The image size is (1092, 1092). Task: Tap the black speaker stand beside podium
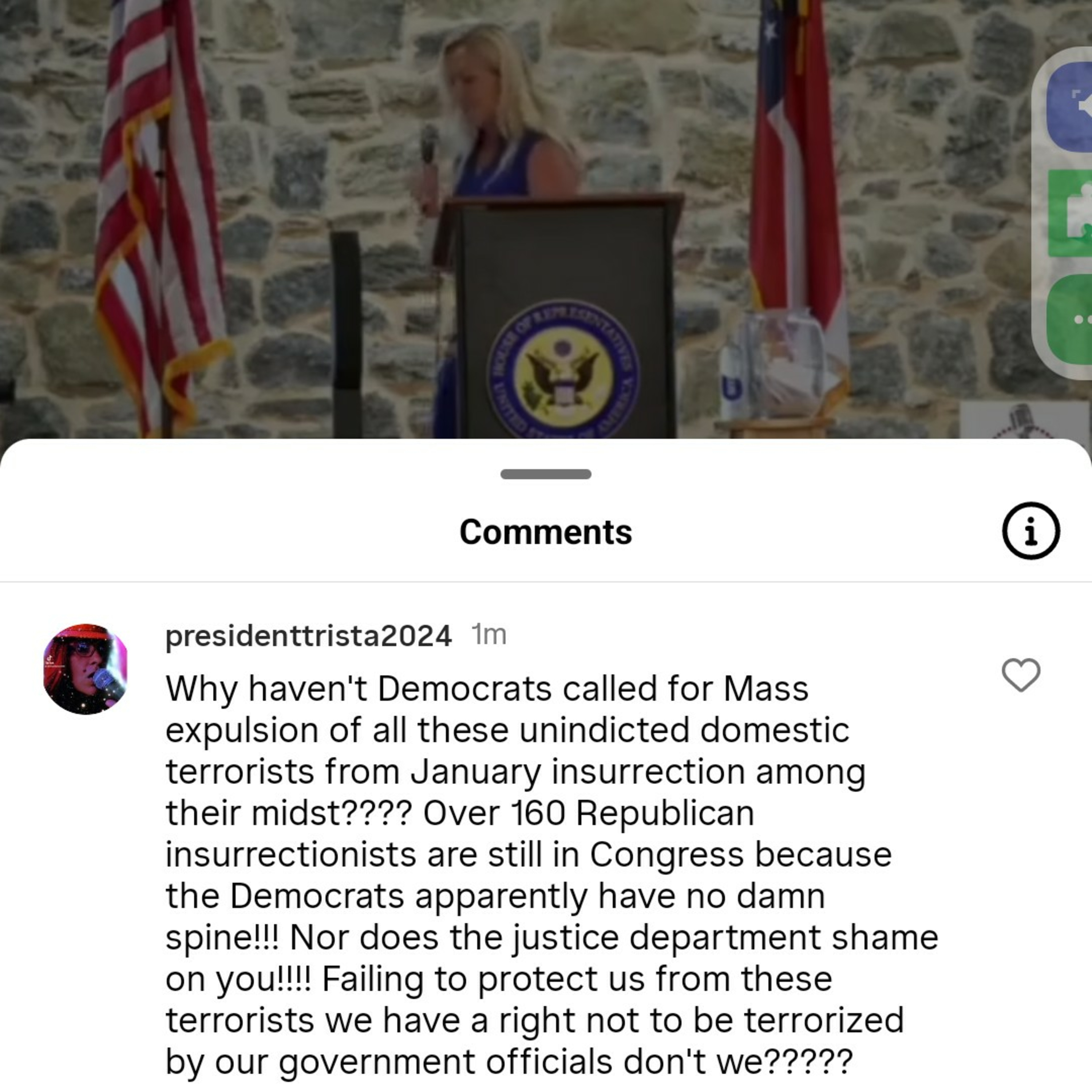346,333
